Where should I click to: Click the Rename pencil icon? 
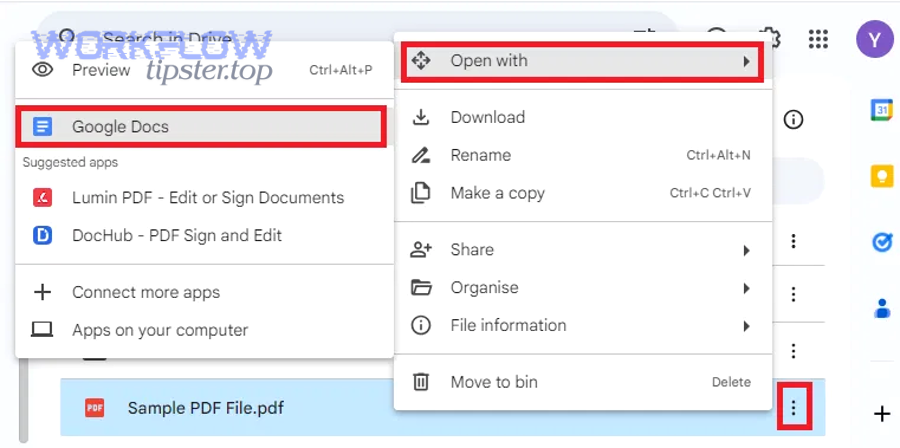(421, 155)
